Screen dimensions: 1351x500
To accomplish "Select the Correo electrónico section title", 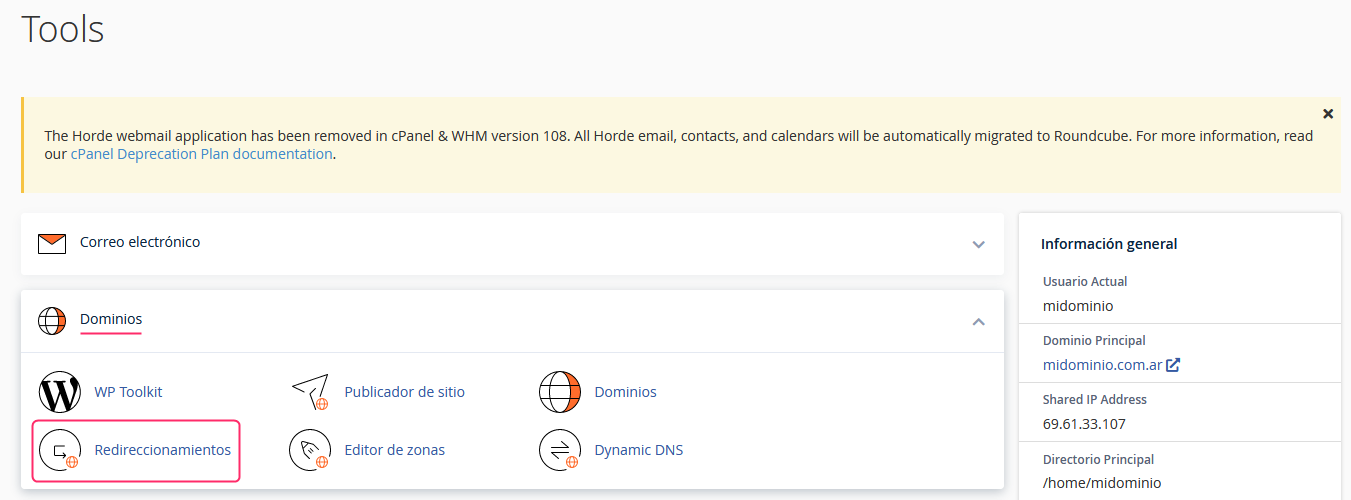I will [x=140, y=242].
